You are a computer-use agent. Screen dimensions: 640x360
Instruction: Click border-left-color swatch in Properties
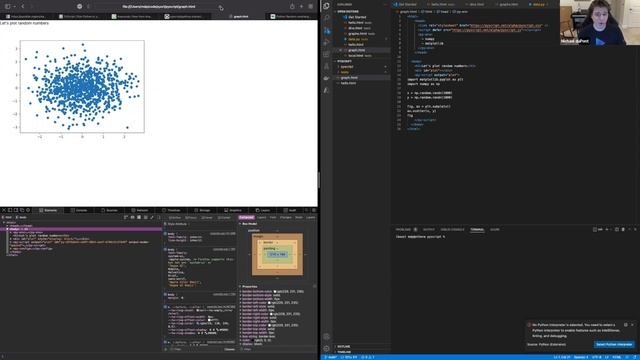pos(269,303)
